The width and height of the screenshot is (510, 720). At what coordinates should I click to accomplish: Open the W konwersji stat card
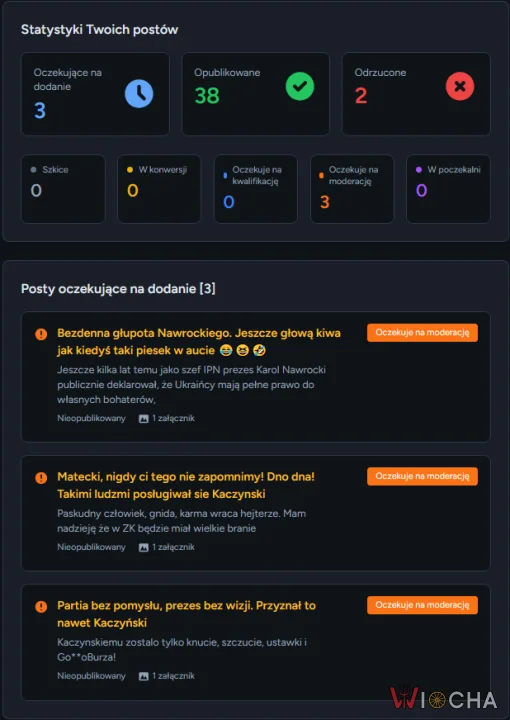(159, 189)
